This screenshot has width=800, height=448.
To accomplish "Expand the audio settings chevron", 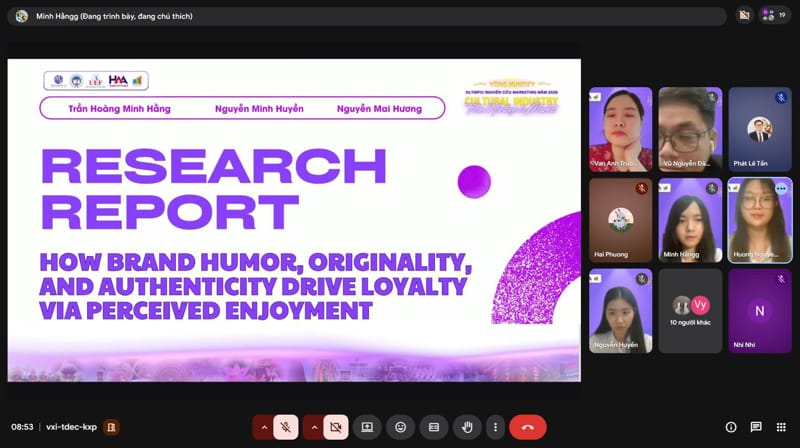I will (x=264, y=427).
